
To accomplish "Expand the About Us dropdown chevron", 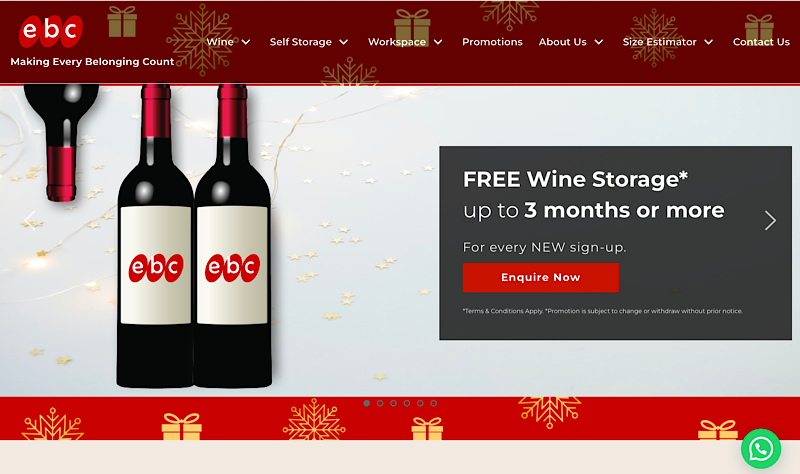I will pos(599,42).
